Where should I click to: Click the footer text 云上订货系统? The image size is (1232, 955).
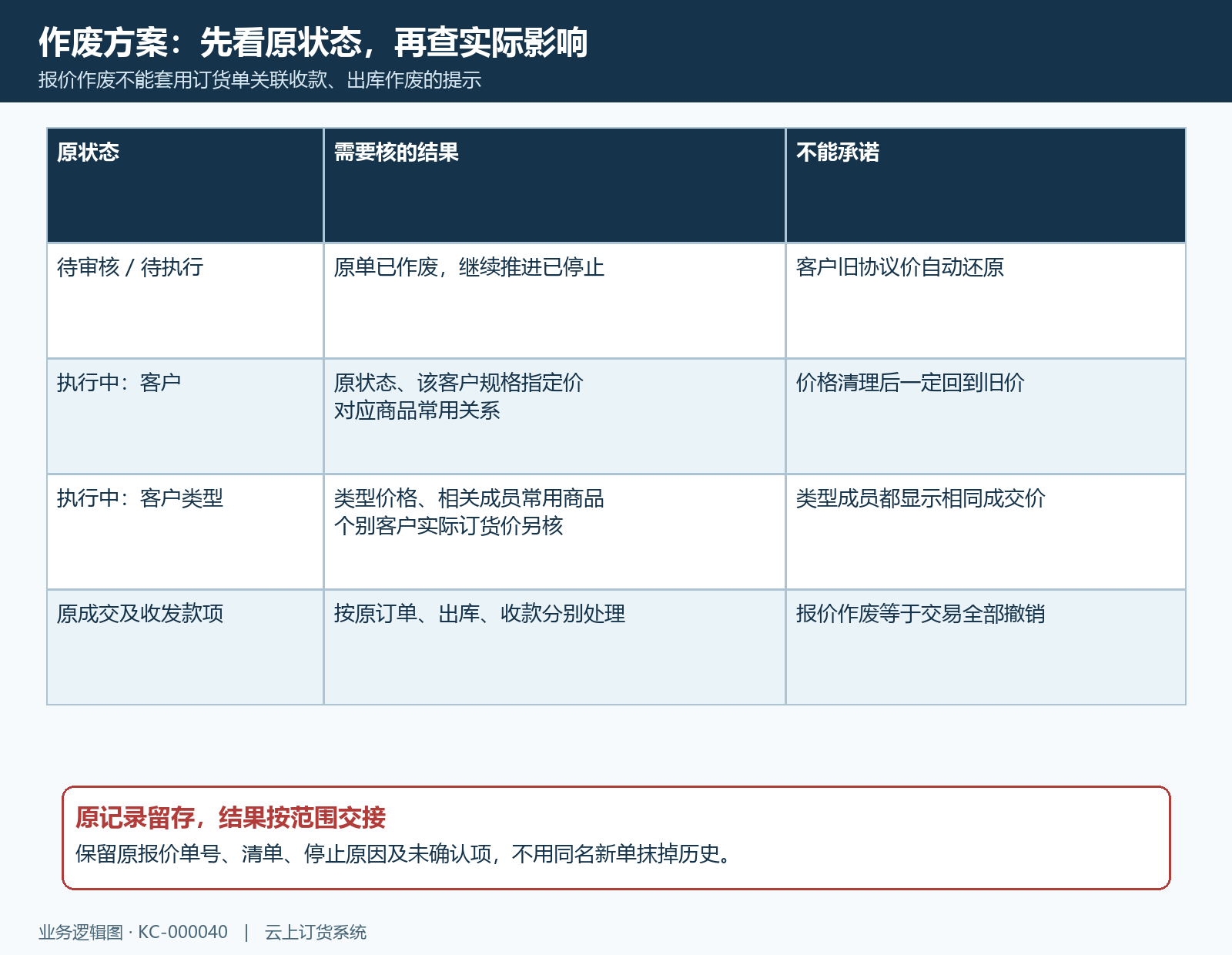pyautogui.click(x=316, y=932)
